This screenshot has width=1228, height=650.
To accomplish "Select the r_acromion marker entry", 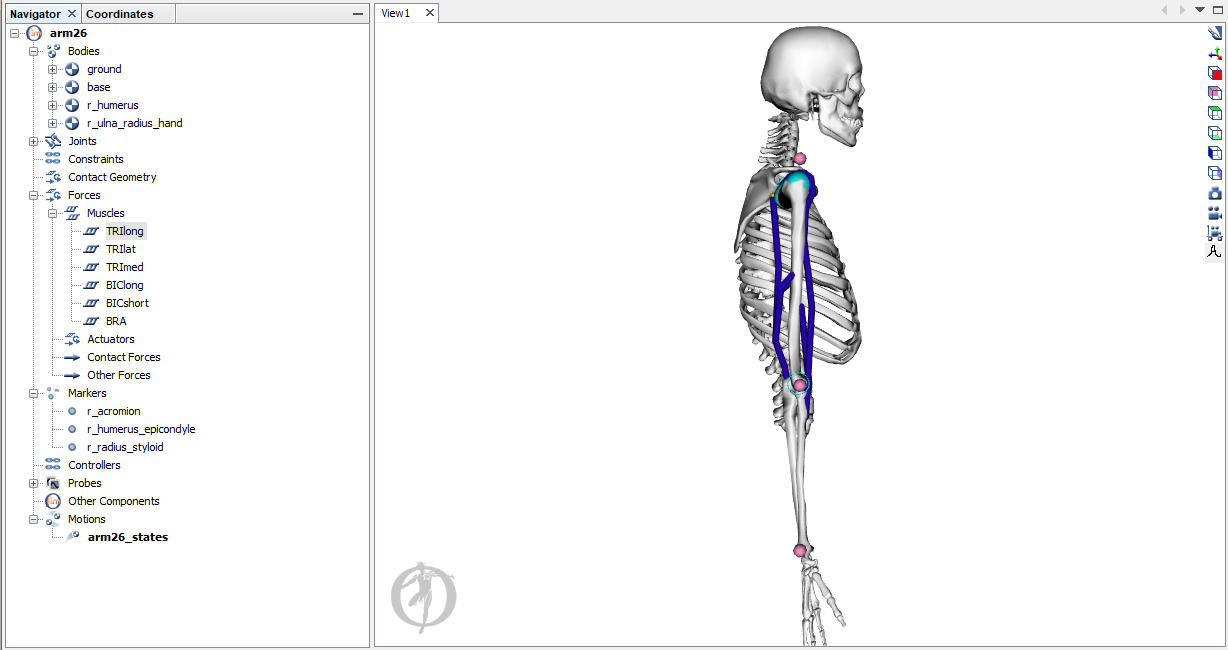I will pos(114,411).
